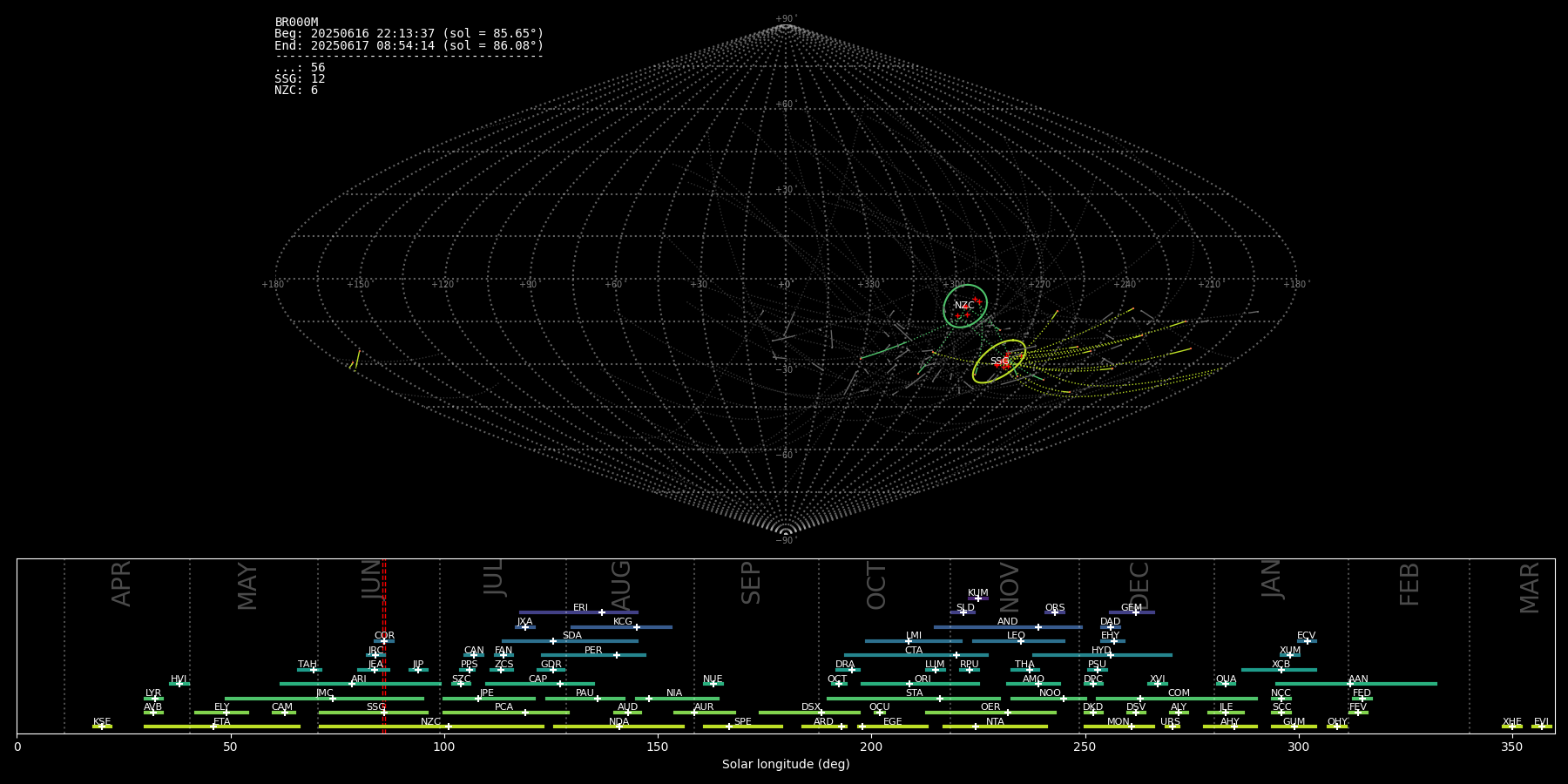Screen dimensions: 1568x784
Task: Click the ARI shower label in timeline
Action: (359, 679)
